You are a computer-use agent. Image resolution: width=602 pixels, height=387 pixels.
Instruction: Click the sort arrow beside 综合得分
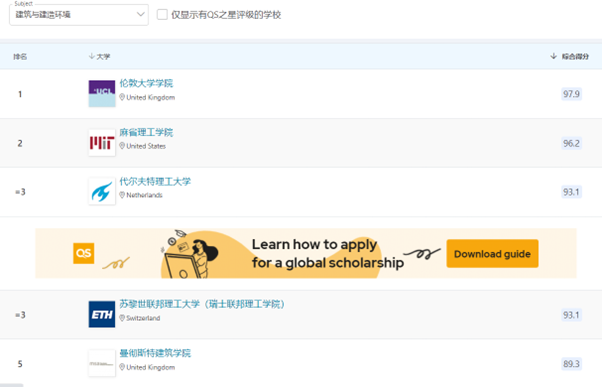[553, 56]
